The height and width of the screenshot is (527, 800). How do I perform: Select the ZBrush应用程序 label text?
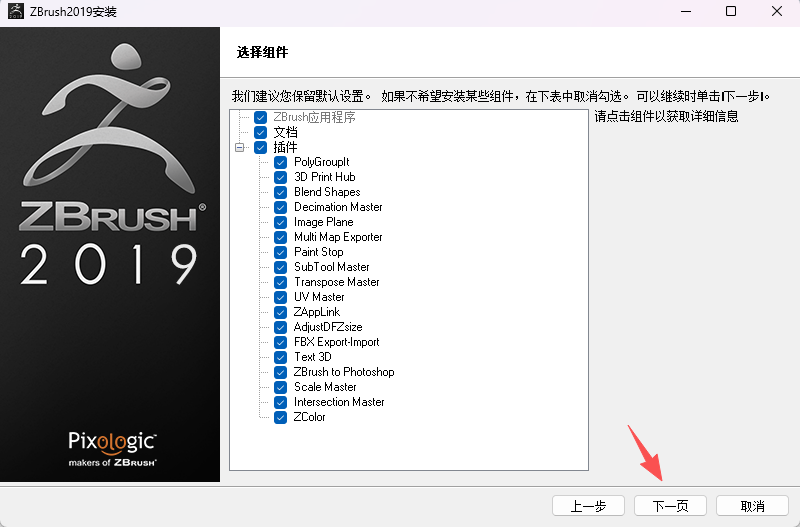click(x=314, y=117)
